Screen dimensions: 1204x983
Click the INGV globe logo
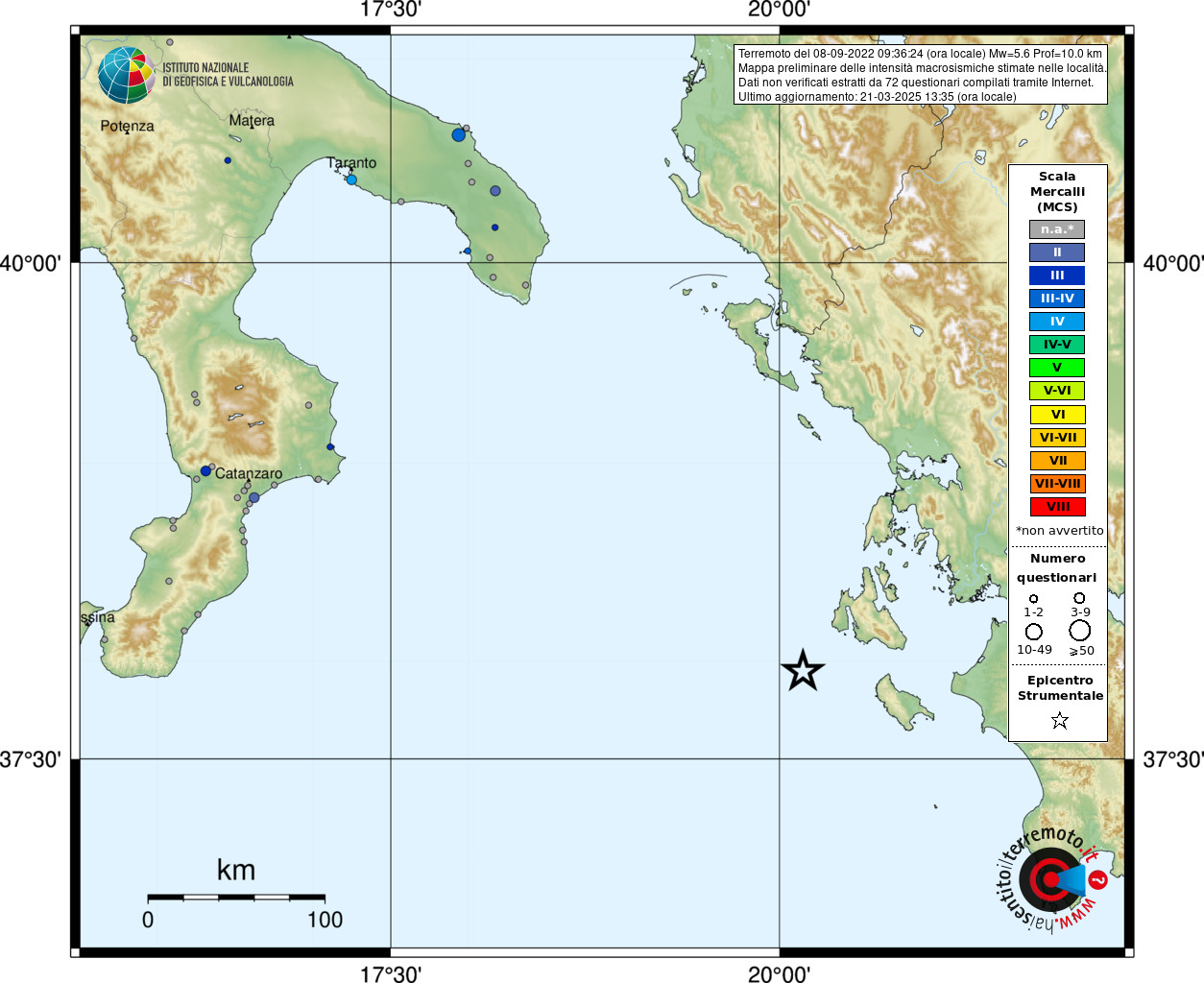[x=127, y=75]
